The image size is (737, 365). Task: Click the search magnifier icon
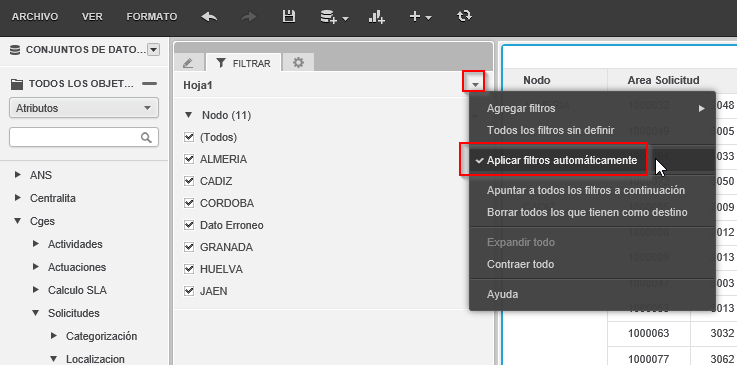(x=146, y=137)
